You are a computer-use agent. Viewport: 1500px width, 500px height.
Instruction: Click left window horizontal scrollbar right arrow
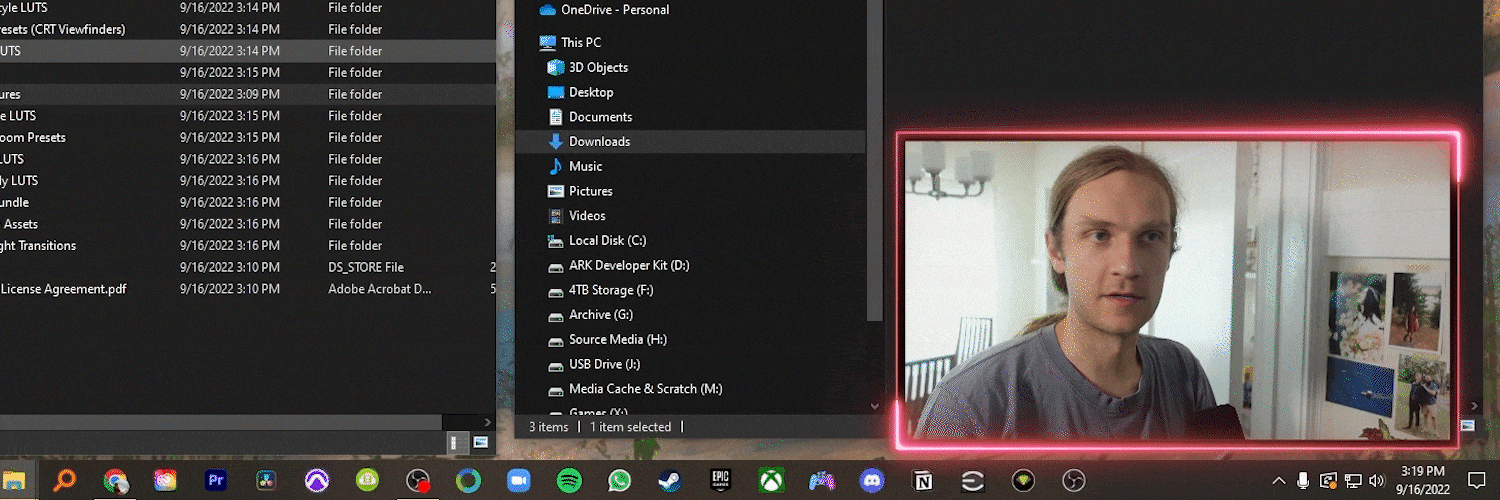tap(488, 423)
